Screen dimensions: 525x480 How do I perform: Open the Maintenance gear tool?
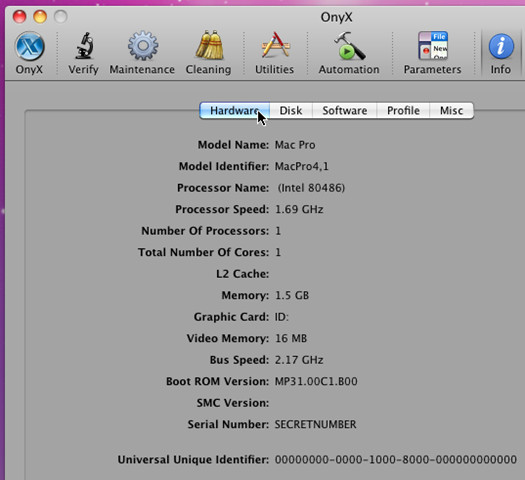tap(142, 53)
